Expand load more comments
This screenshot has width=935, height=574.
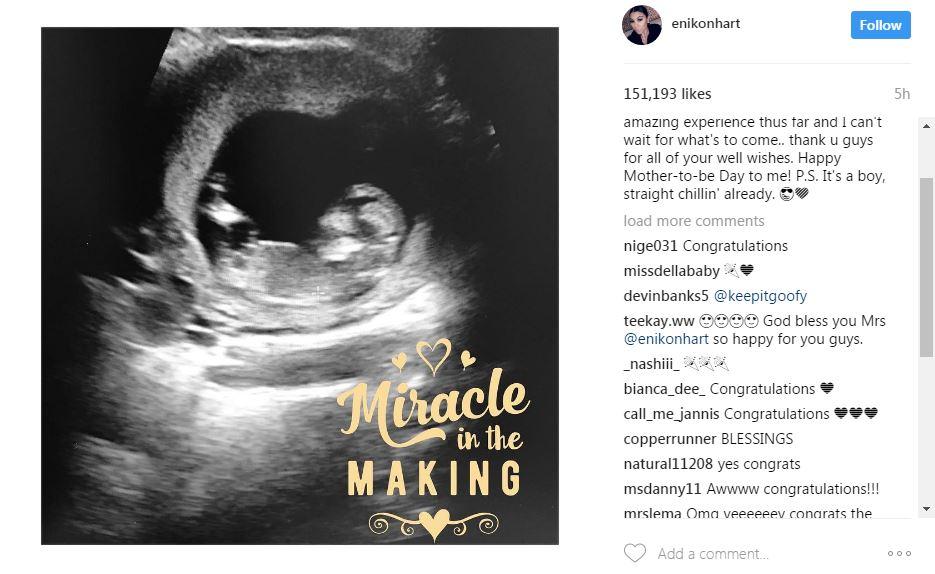(x=693, y=221)
